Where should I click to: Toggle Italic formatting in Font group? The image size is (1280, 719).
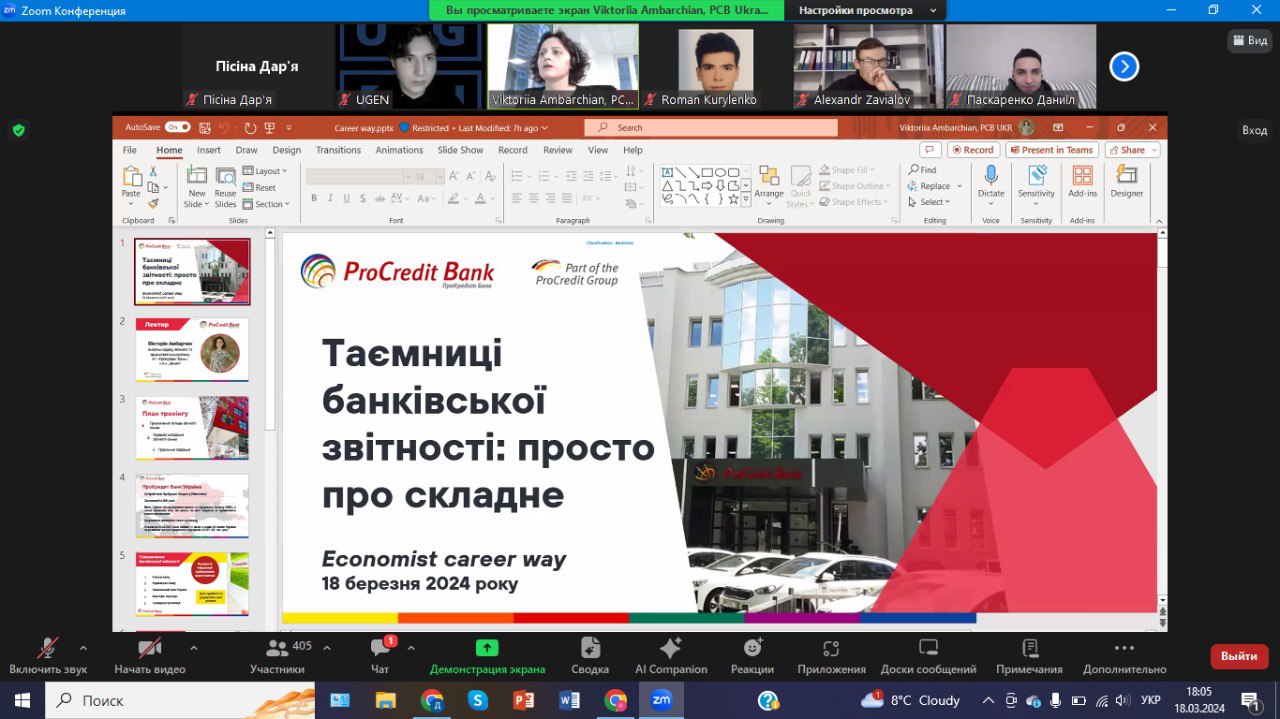(x=330, y=198)
